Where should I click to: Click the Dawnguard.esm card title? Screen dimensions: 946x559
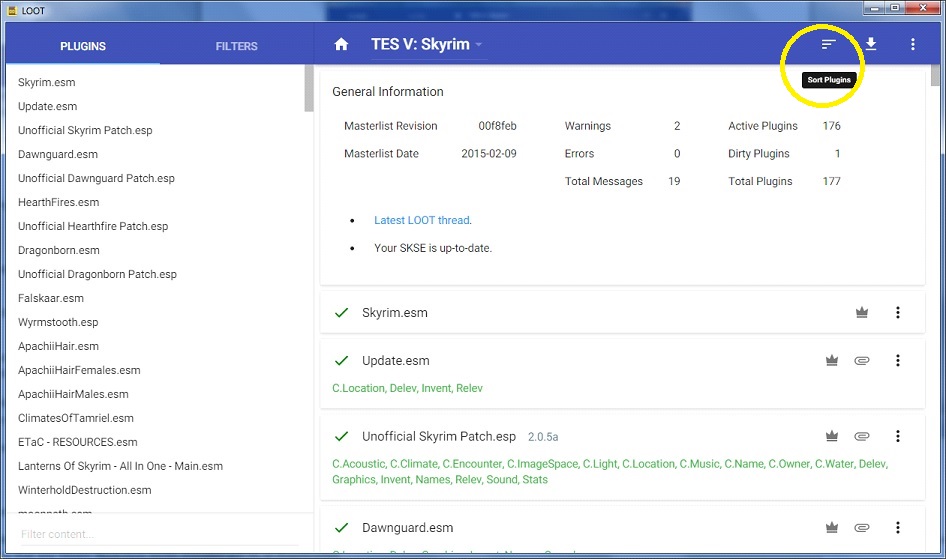[407, 528]
